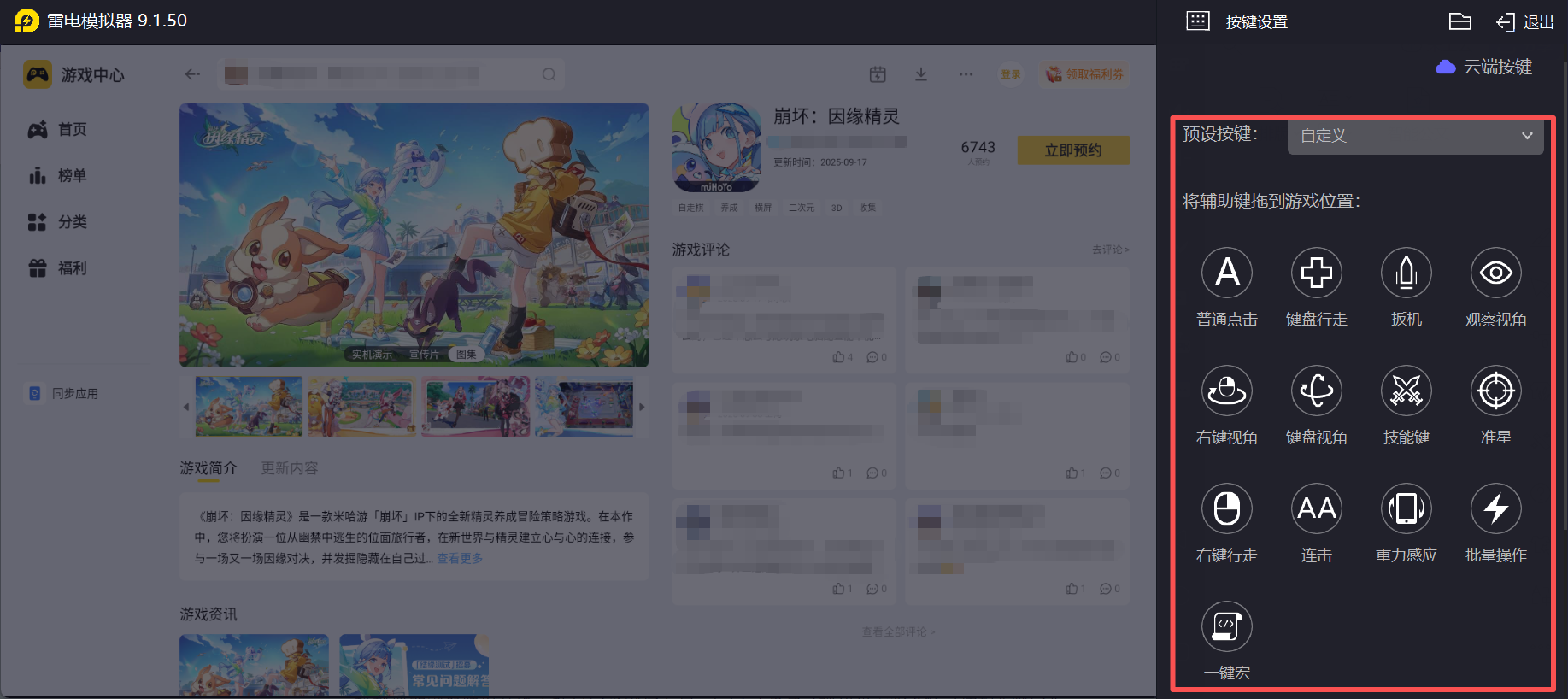
Task: Open the first screenshot thumbnail in carousel
Action: click(x=249, y=407)
